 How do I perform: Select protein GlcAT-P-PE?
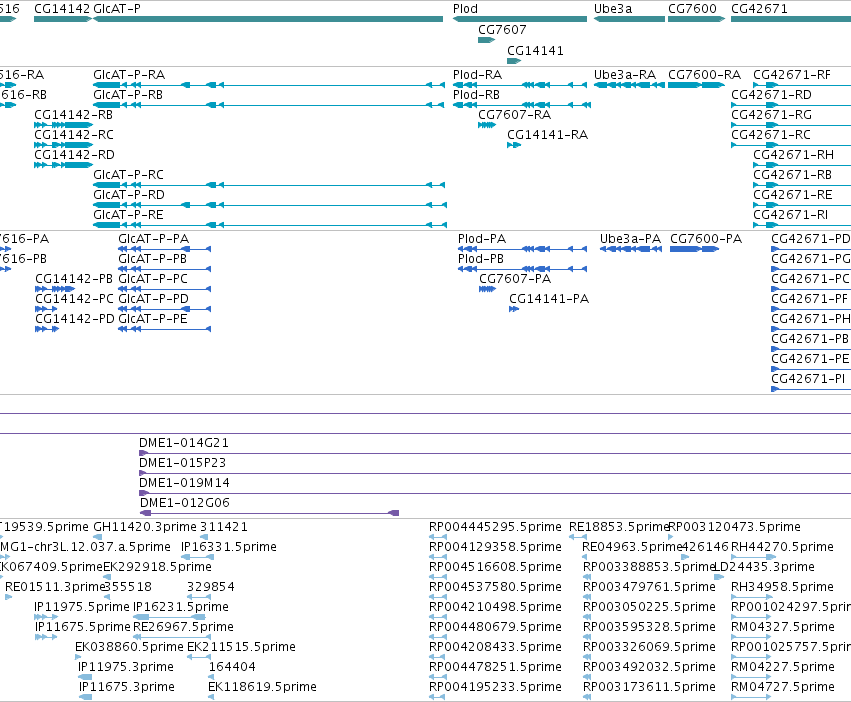[164, 328]
